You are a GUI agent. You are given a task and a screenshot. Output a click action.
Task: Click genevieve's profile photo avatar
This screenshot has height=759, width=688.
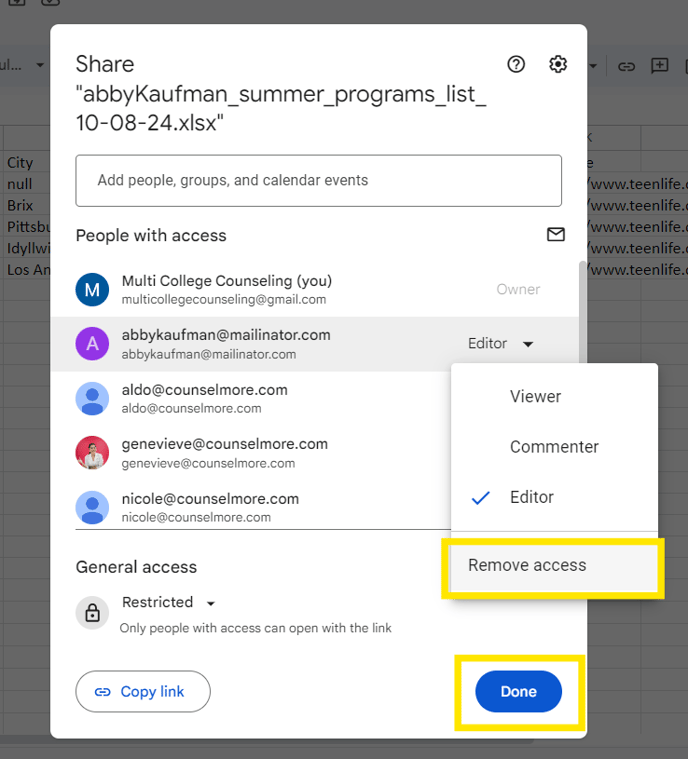92,452
